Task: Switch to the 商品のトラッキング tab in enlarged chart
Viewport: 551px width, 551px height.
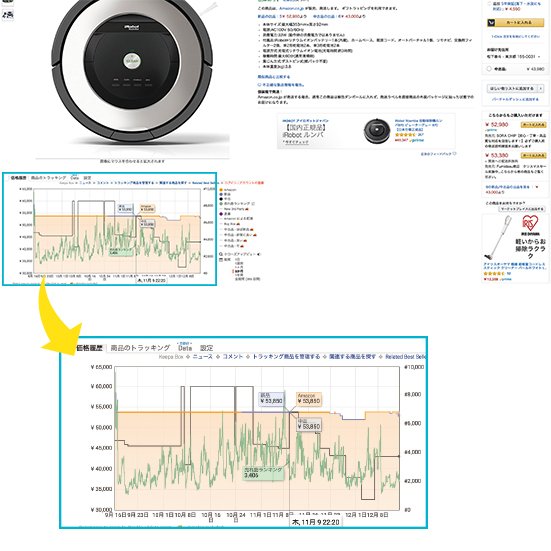Action: click(141, 348)
